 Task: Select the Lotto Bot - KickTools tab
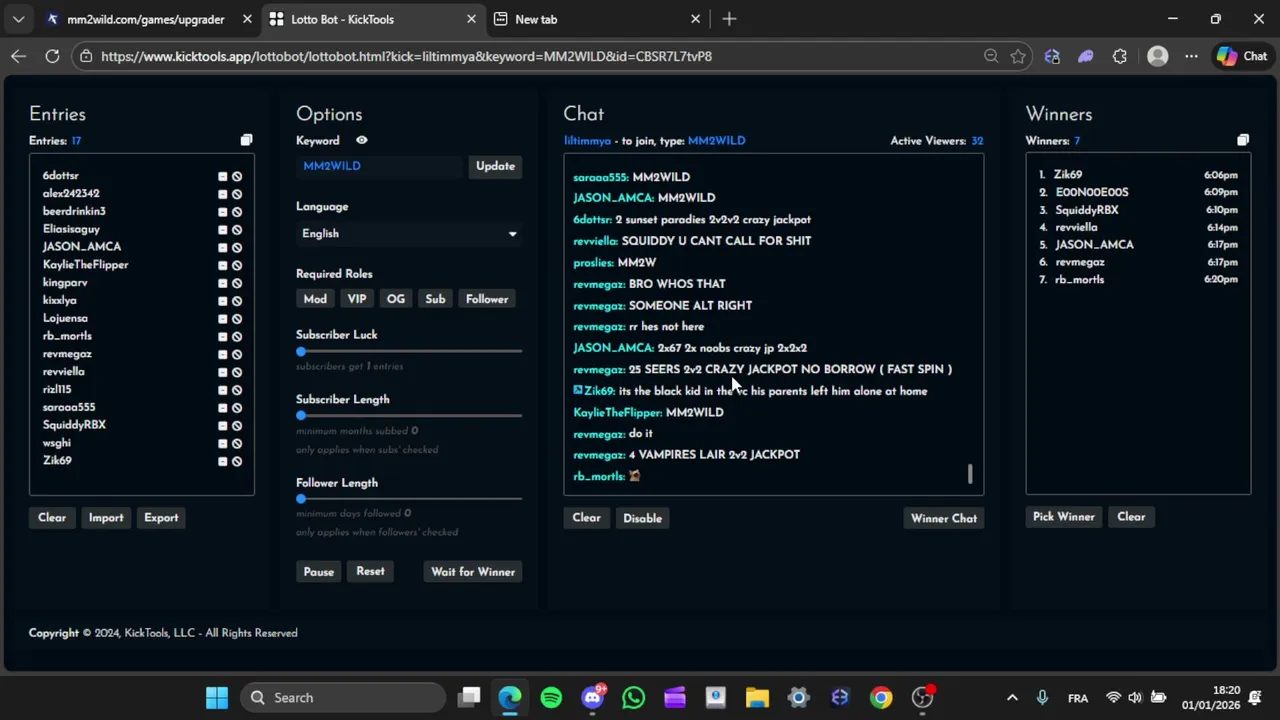point(373,19)
